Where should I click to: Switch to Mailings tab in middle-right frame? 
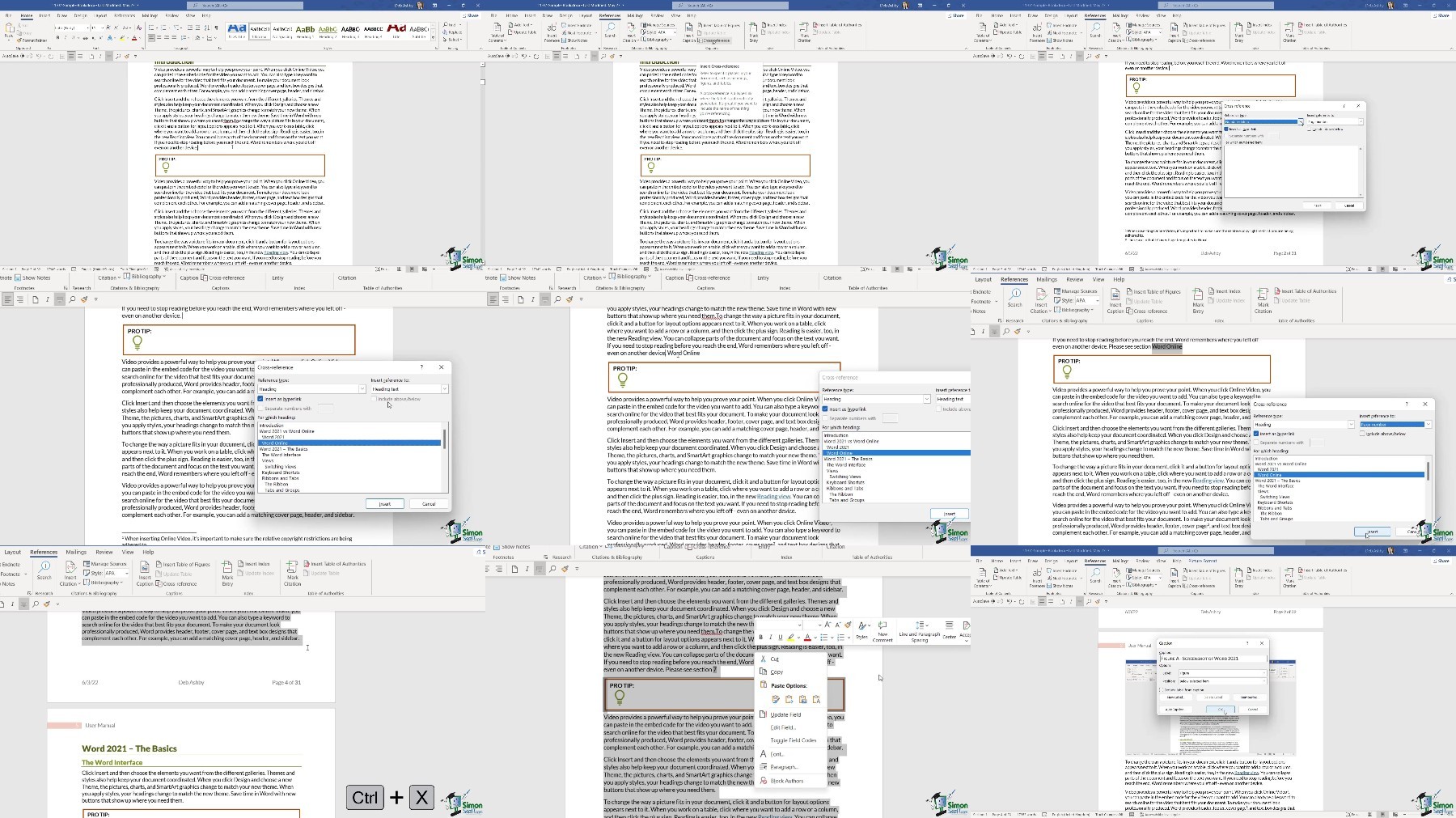click(1047, 280)
